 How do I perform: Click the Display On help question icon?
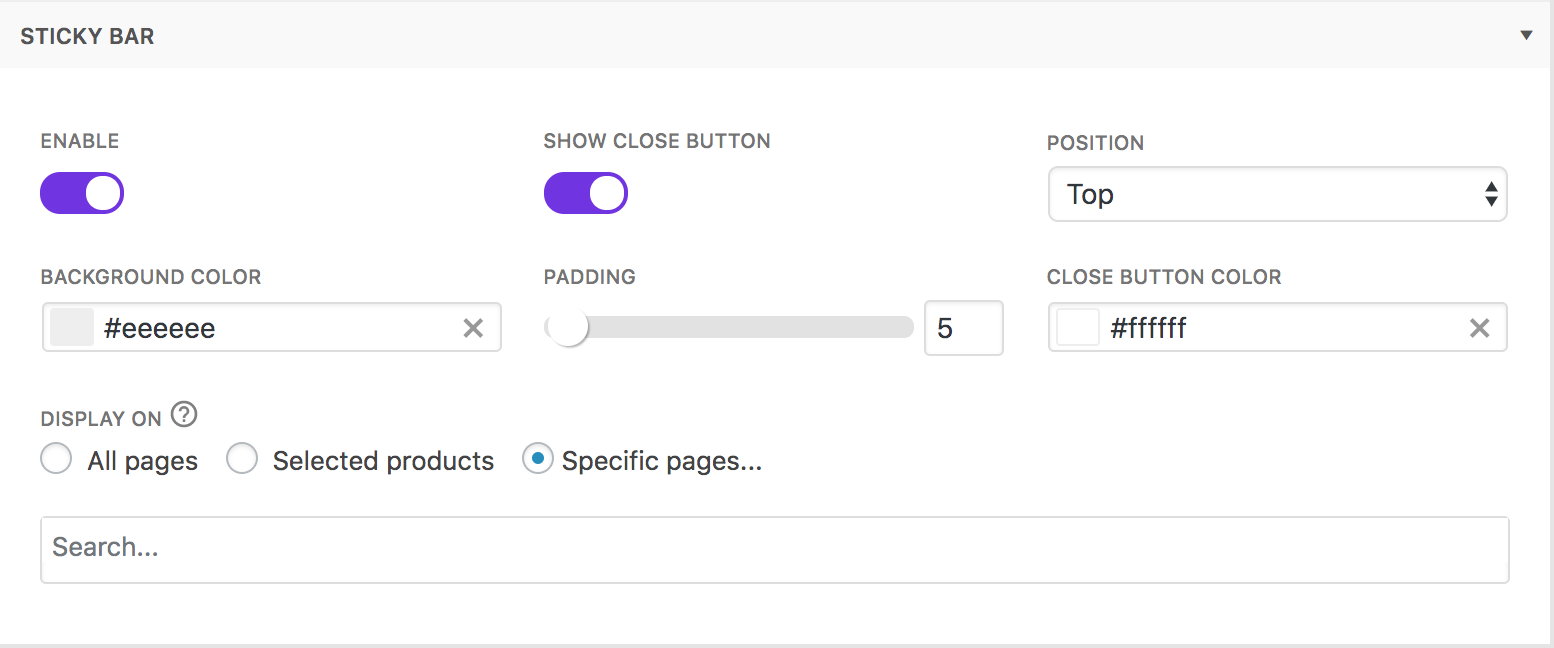[183, 414]
